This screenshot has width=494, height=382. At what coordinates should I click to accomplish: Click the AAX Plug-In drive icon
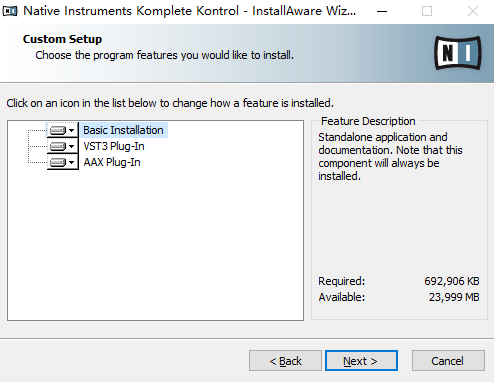58,162
